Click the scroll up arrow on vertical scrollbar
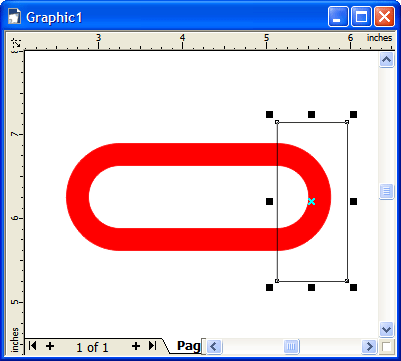401x361 pixels. coord(386,60)
